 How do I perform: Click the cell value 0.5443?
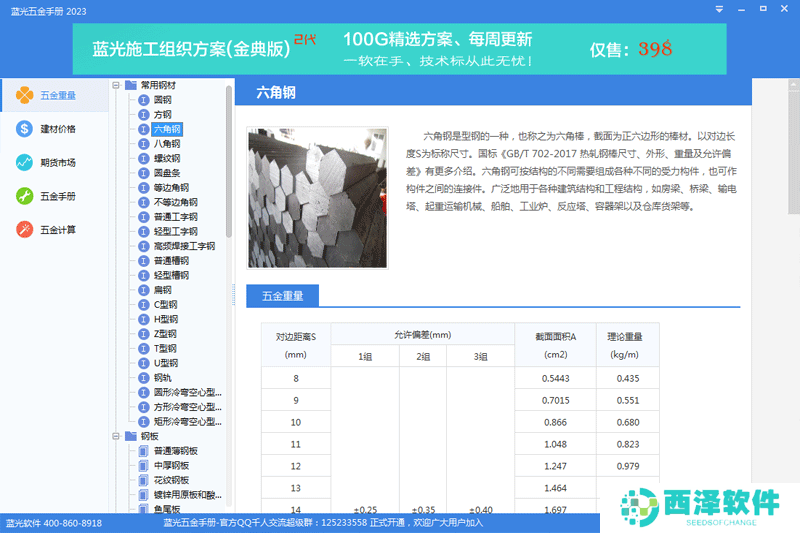click(x=556, y=378)
